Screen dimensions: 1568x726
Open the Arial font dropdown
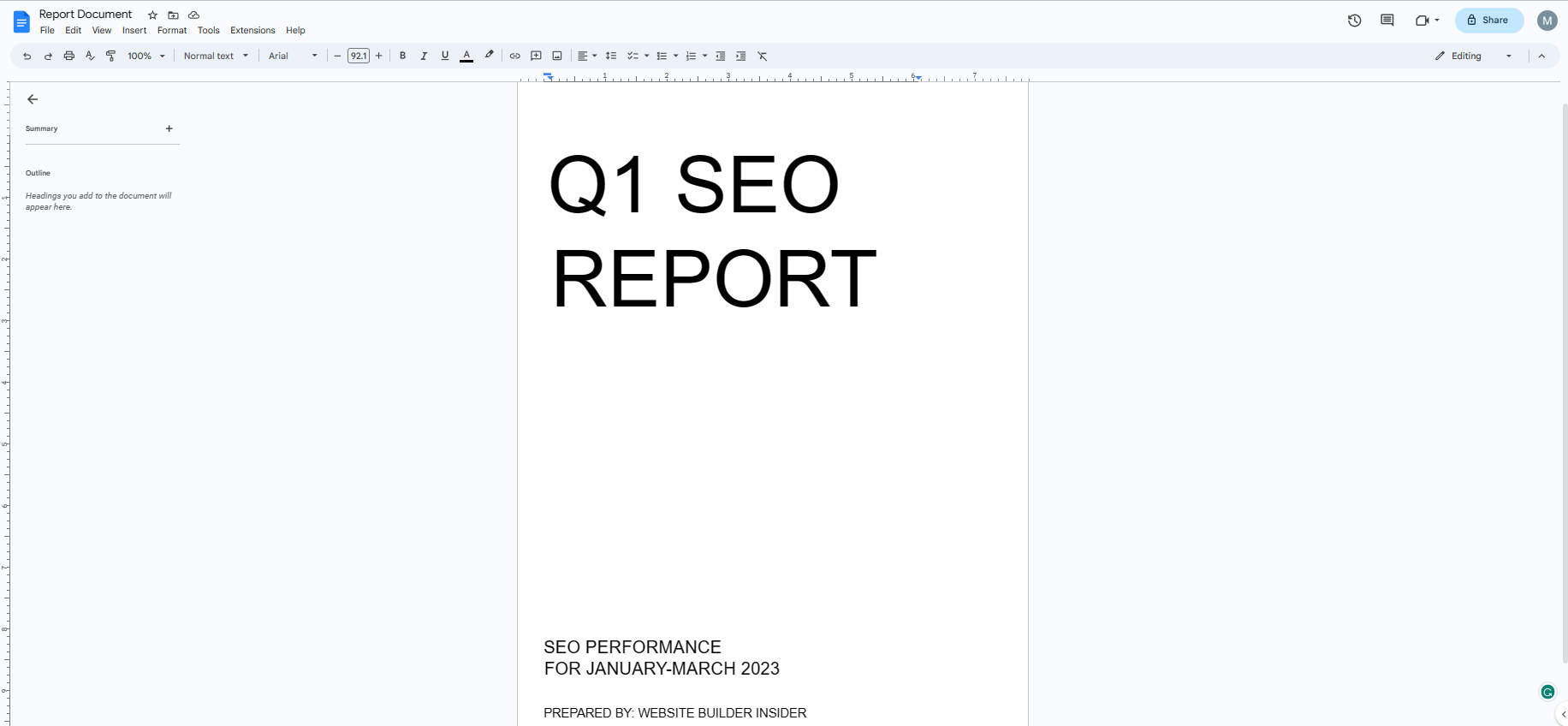click(293, 56)
